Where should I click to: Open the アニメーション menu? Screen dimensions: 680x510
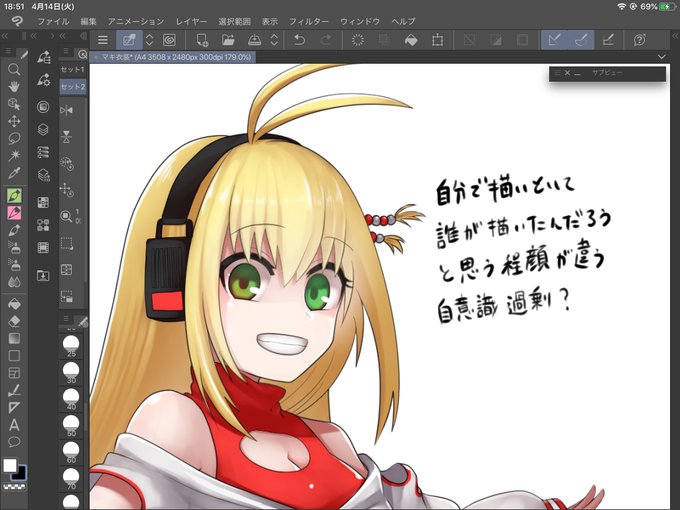136,21
